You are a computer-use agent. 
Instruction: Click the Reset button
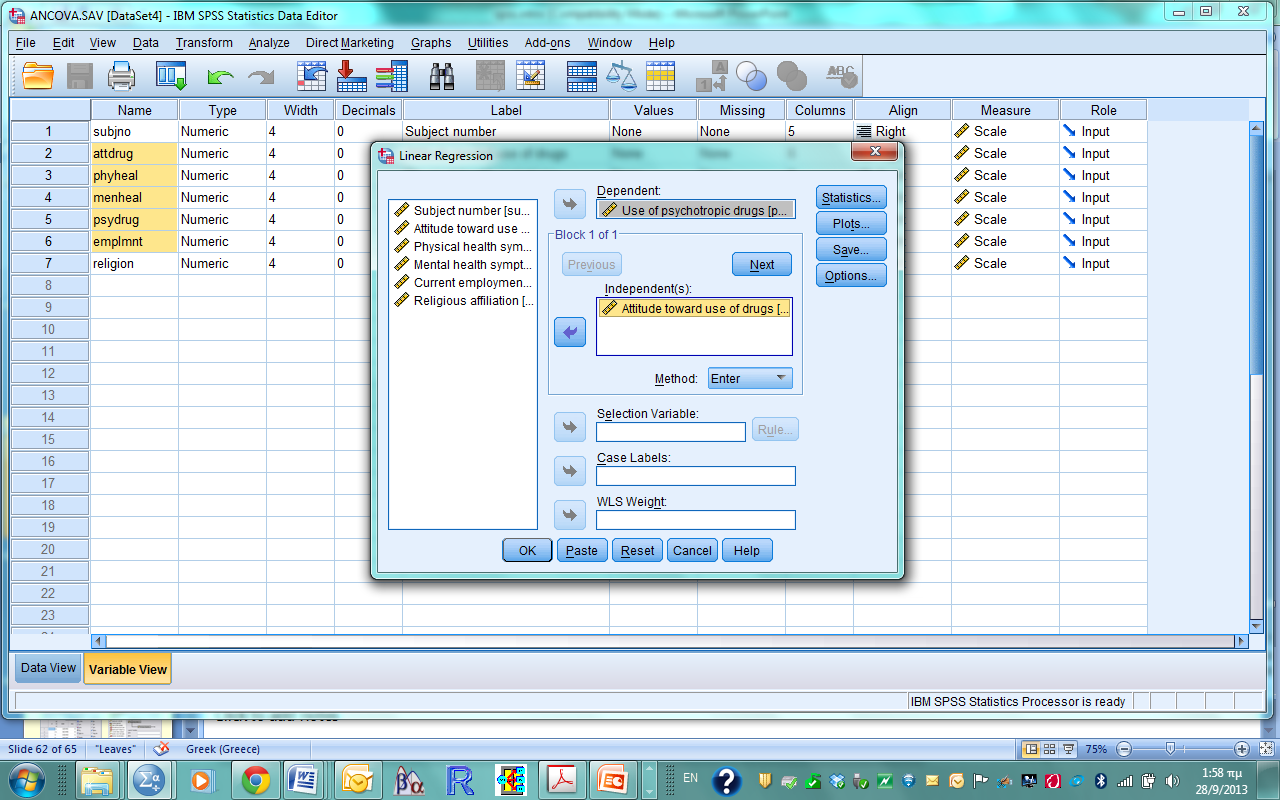tap(638, 550)
